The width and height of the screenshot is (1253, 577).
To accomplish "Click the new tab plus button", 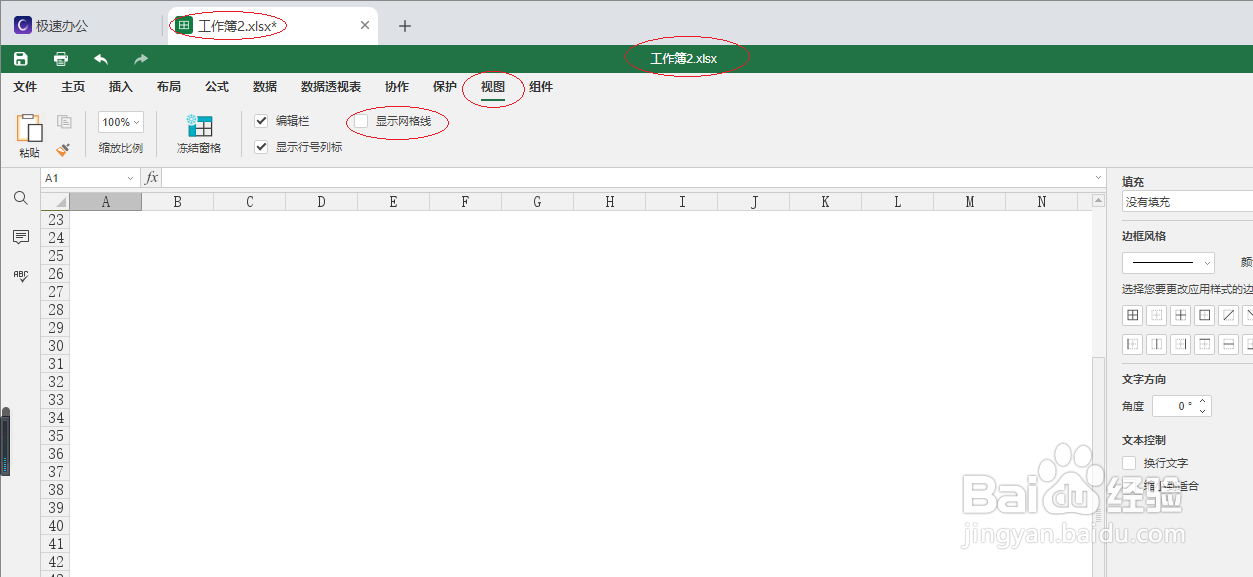I will [405, 26].
